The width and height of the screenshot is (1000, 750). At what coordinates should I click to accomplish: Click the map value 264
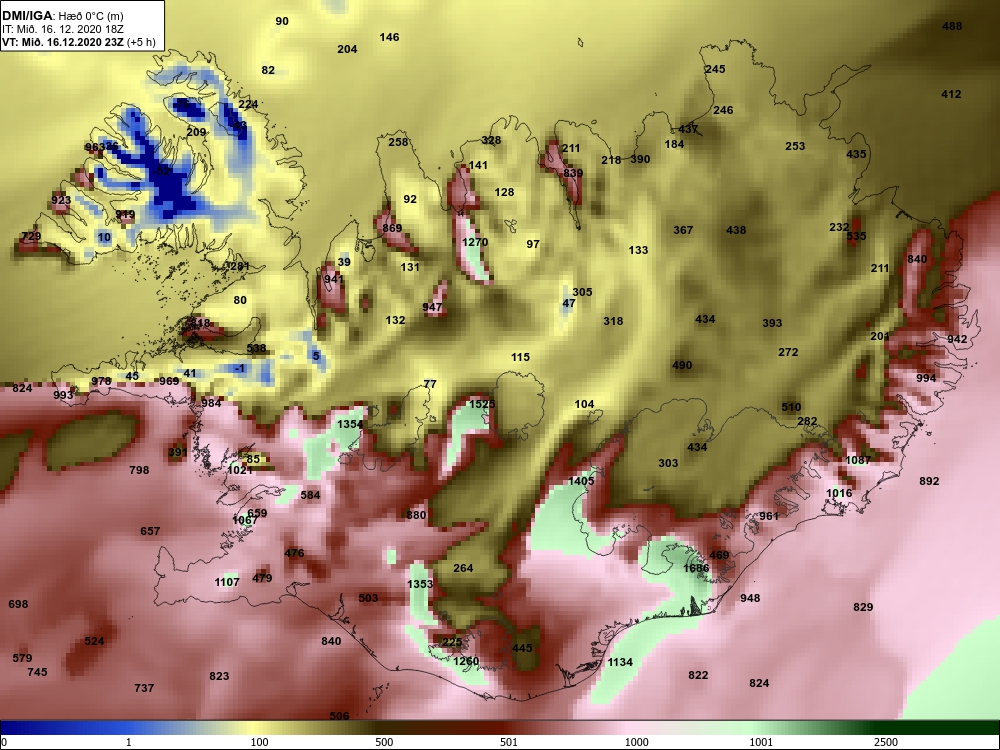(x=463, y=568)
